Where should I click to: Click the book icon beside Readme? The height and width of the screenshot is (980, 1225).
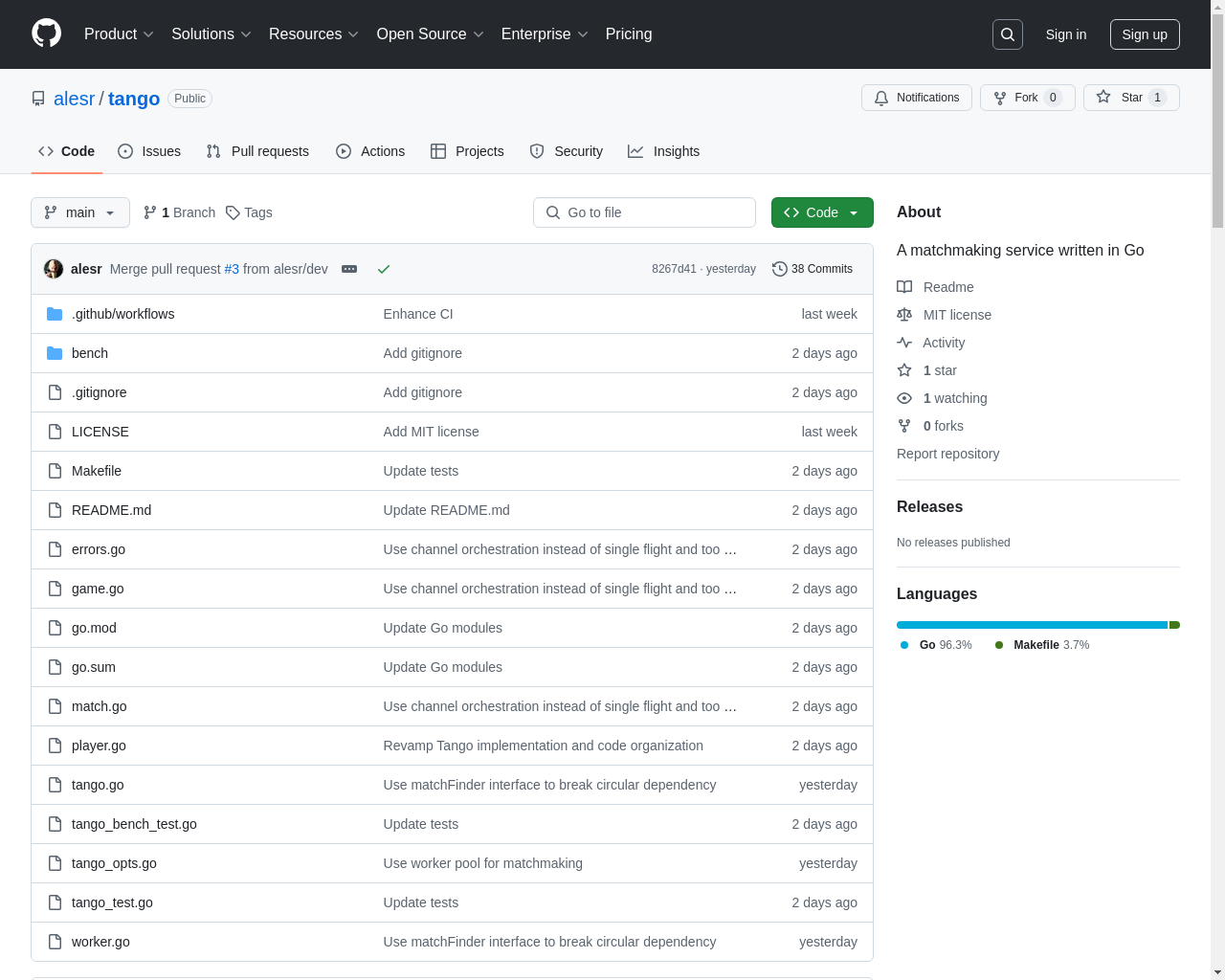[x=904, y=287]
